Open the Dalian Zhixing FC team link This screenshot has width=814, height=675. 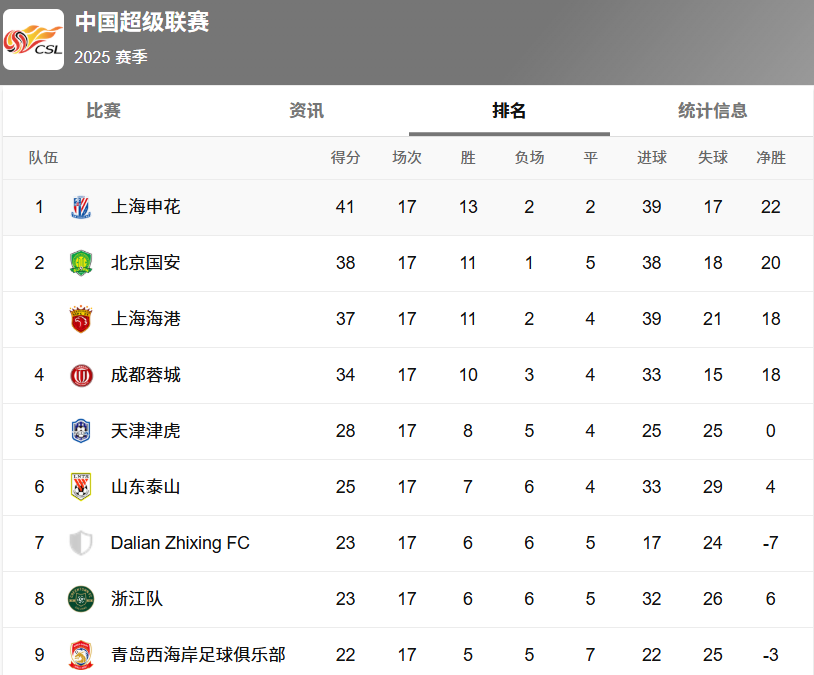pyautogui.click(x=180, y=543)
